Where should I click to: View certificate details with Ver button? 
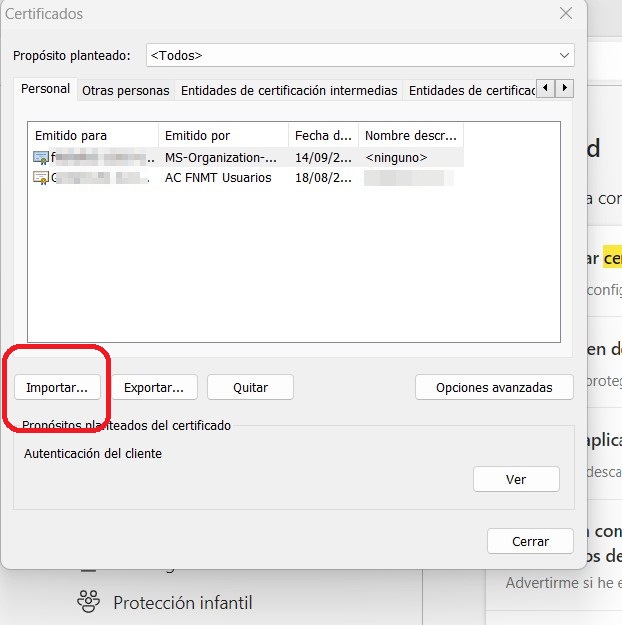point(516,479)
